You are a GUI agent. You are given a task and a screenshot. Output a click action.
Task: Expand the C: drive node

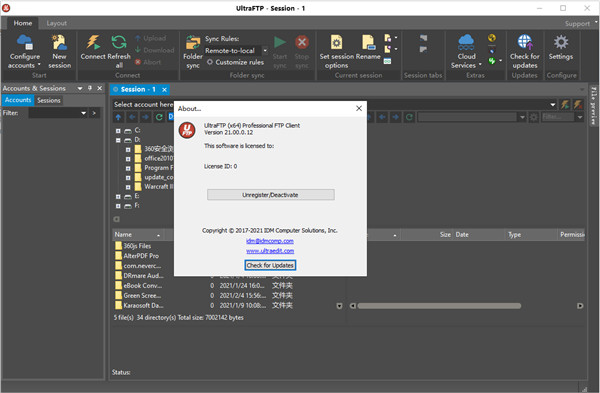(x=118, y=131)
